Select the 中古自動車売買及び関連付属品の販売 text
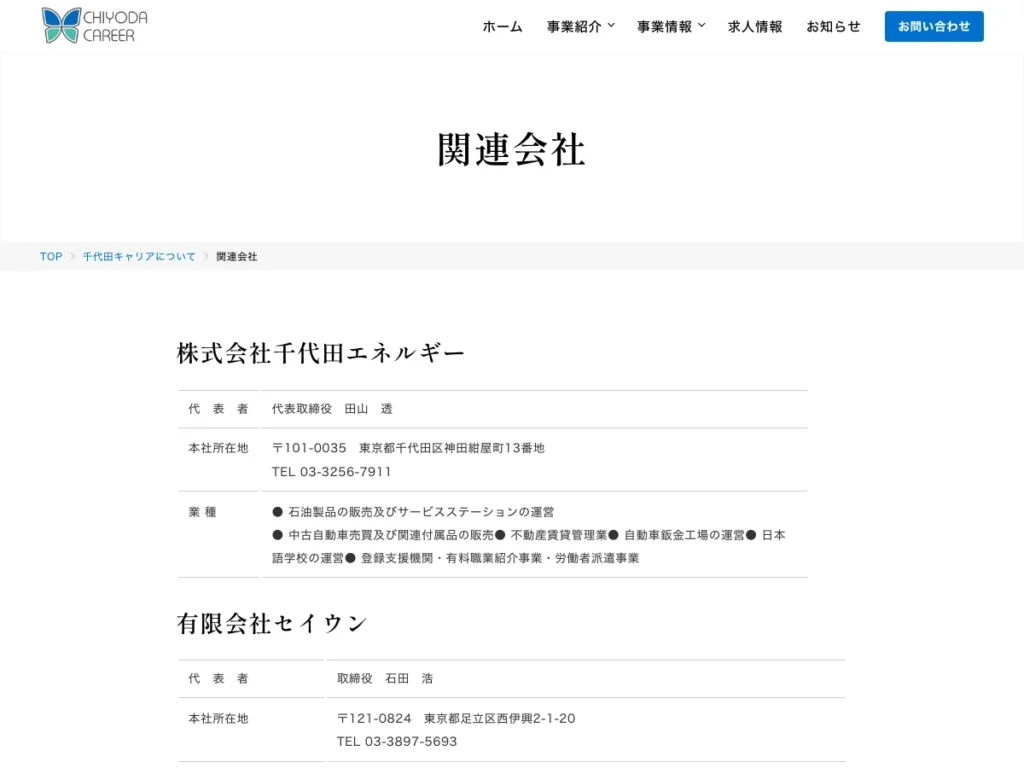This screenshot has width=1024, height=768. (x=391, y=535)
